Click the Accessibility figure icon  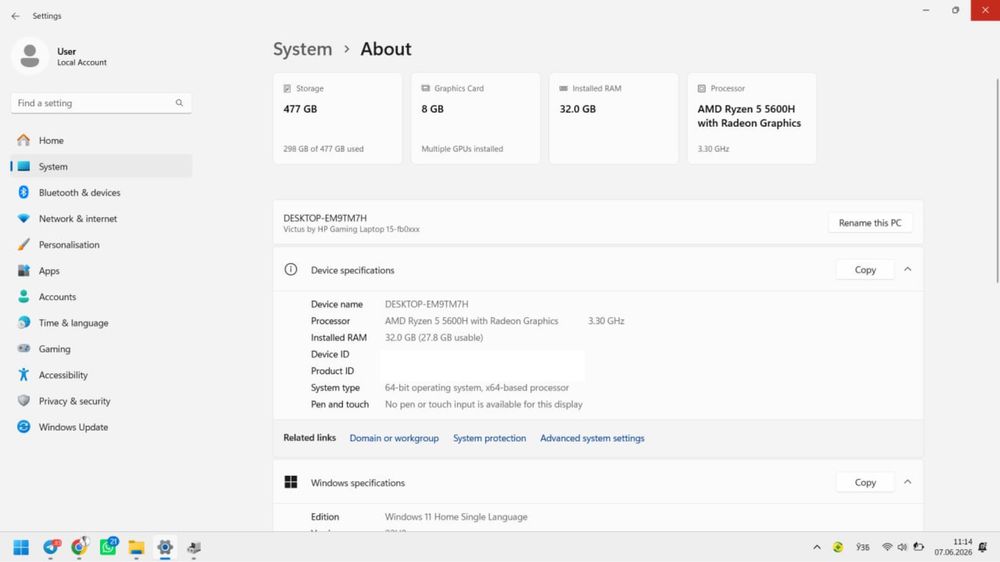coord(24,375)
